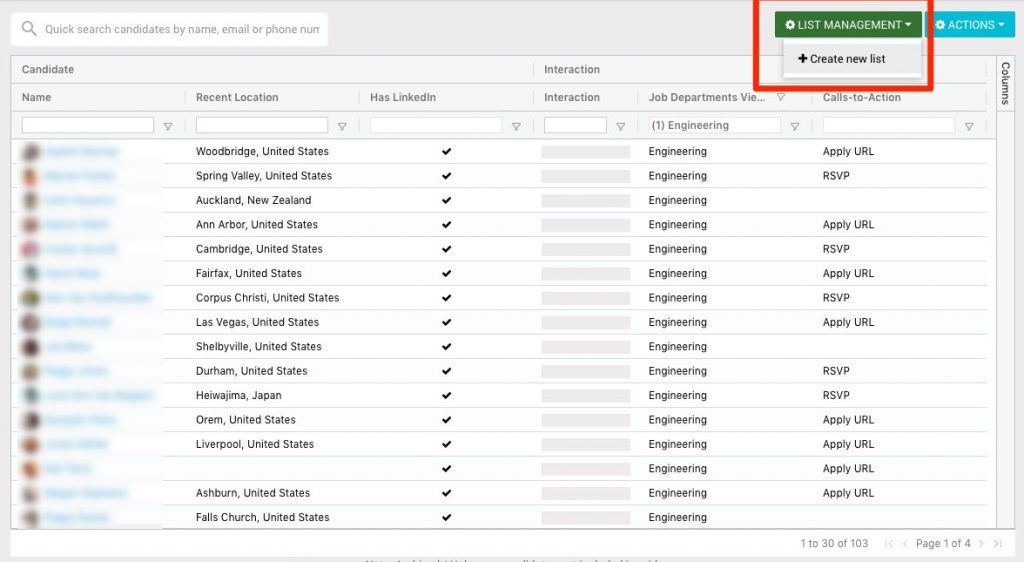Open filter funnel for Calls-to-Action
This screenshot has height=562, width=1024.
click(x=969, y=127)
